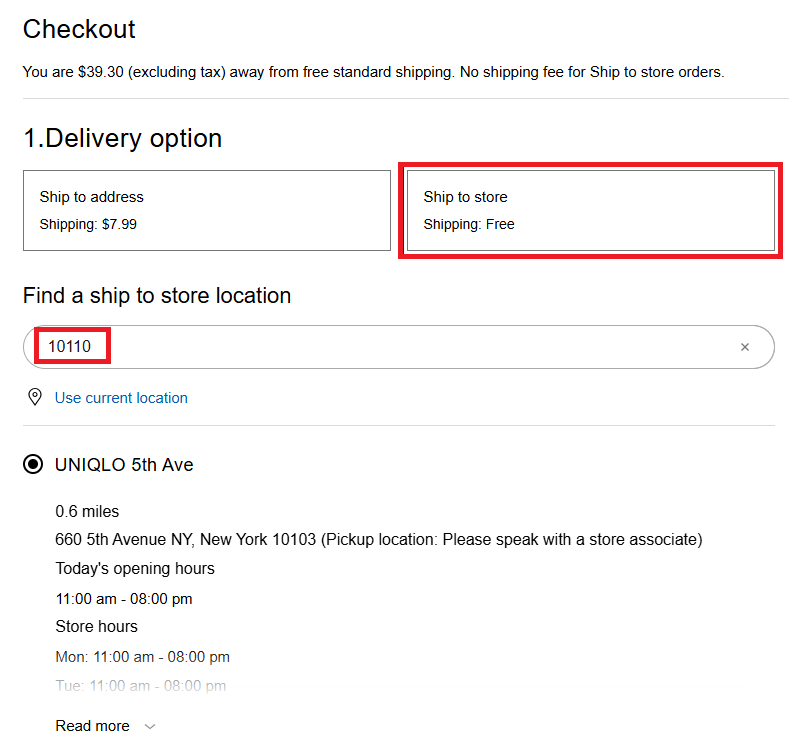This screenshot has width=797, height=737.
Task: Click the Store hours label
Action: 96,626
